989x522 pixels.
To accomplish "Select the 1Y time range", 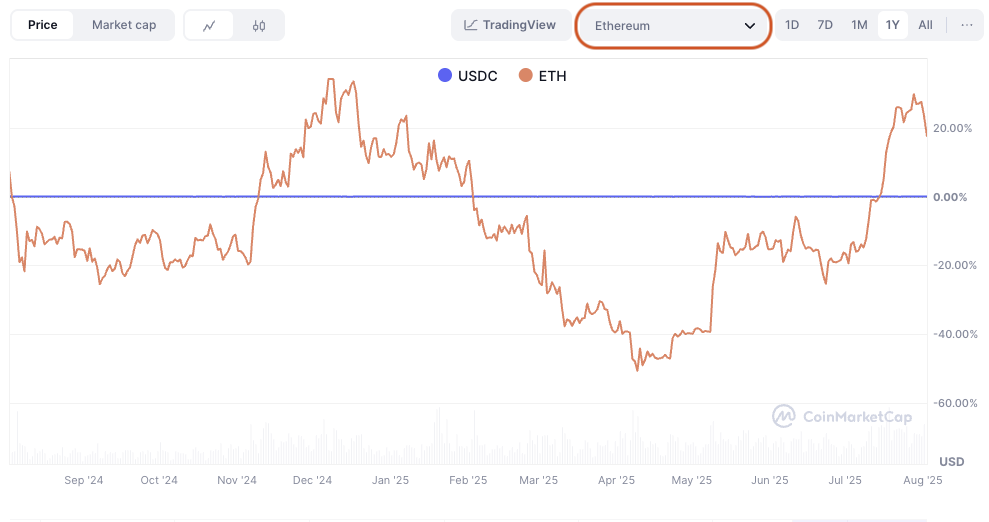I will 892,25.
